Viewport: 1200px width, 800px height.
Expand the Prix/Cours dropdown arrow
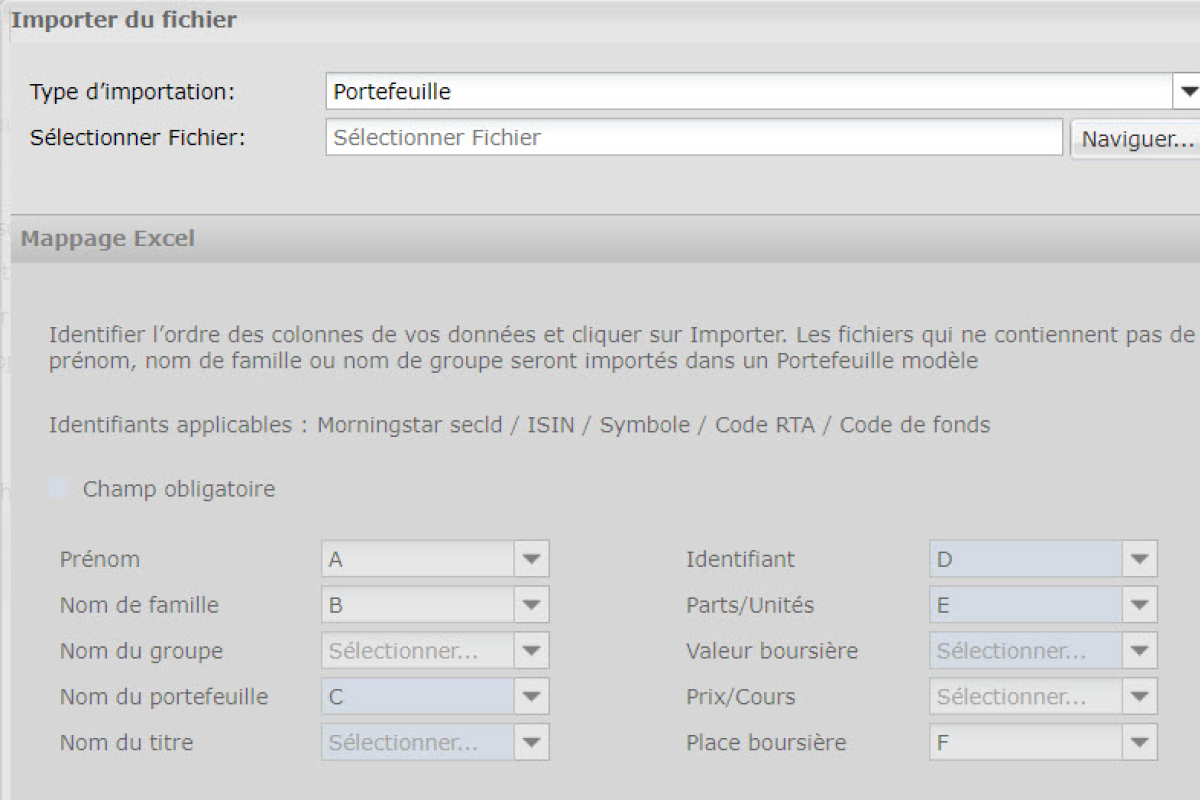1140,697
